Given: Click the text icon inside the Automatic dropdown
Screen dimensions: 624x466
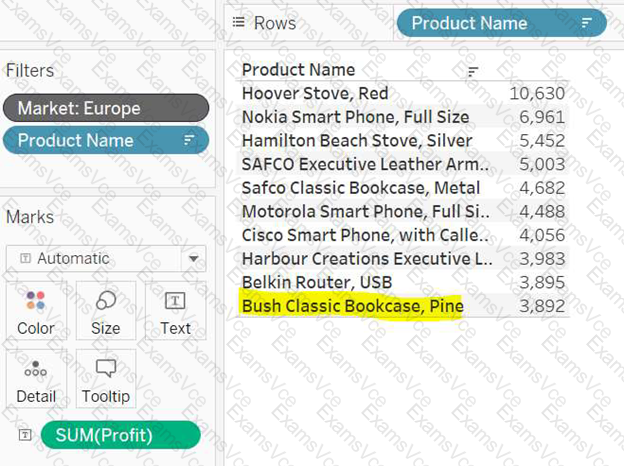Looking at the screenshot, I should point(25,258).
